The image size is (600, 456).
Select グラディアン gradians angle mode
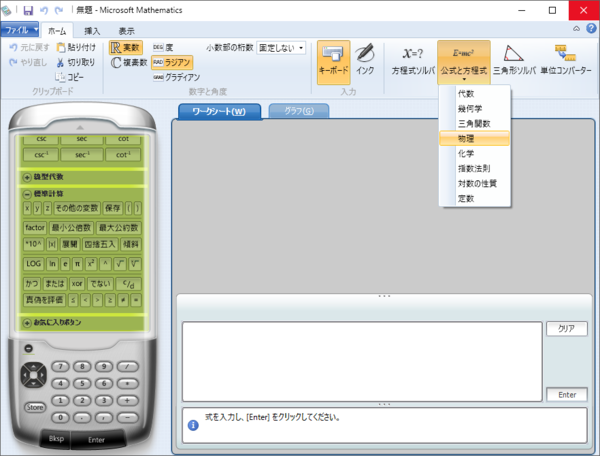tap(176, 77)
